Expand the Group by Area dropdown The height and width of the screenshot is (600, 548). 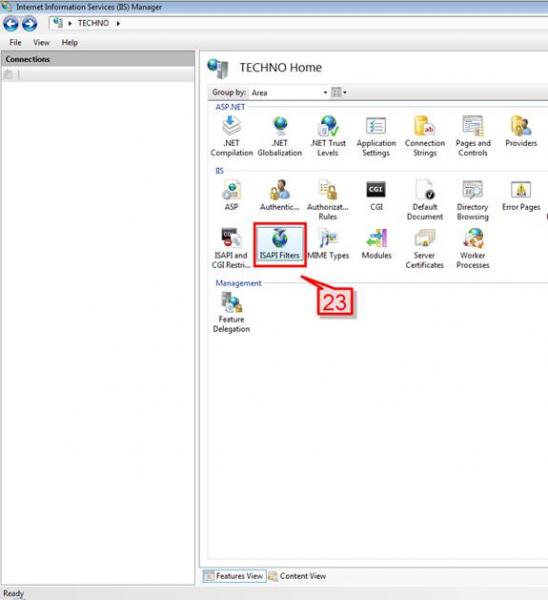pos(289,93)
